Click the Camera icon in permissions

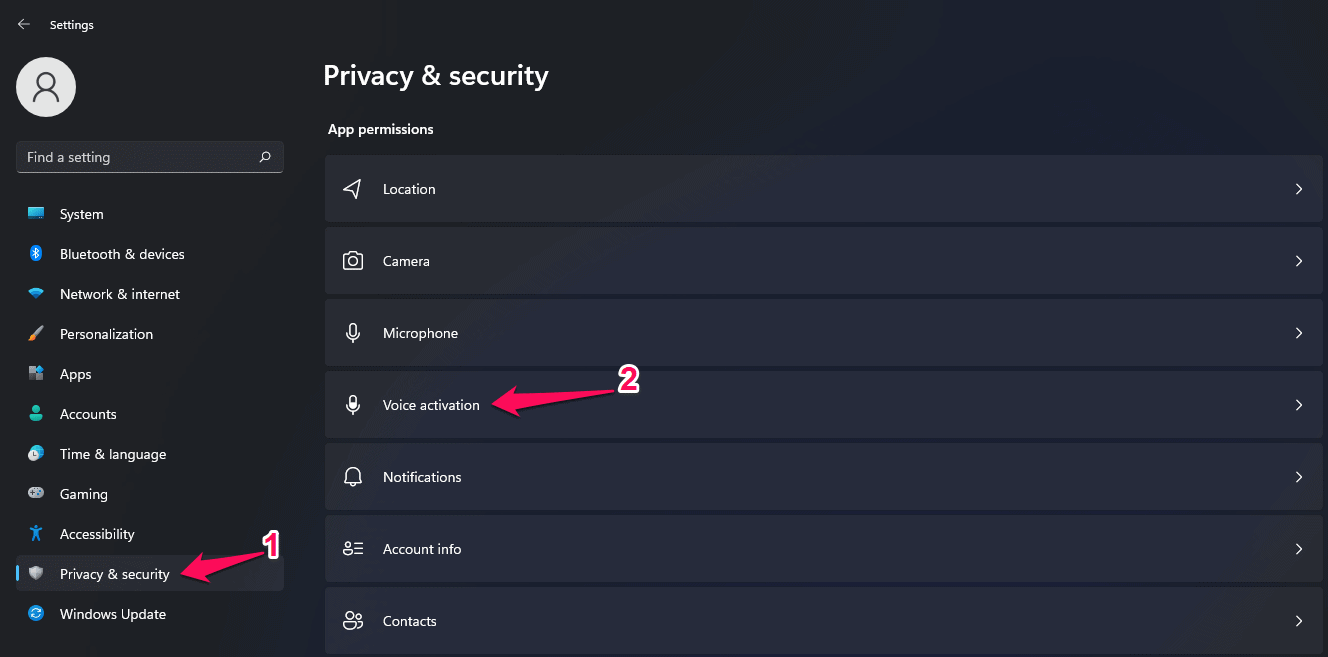(353, 261)
